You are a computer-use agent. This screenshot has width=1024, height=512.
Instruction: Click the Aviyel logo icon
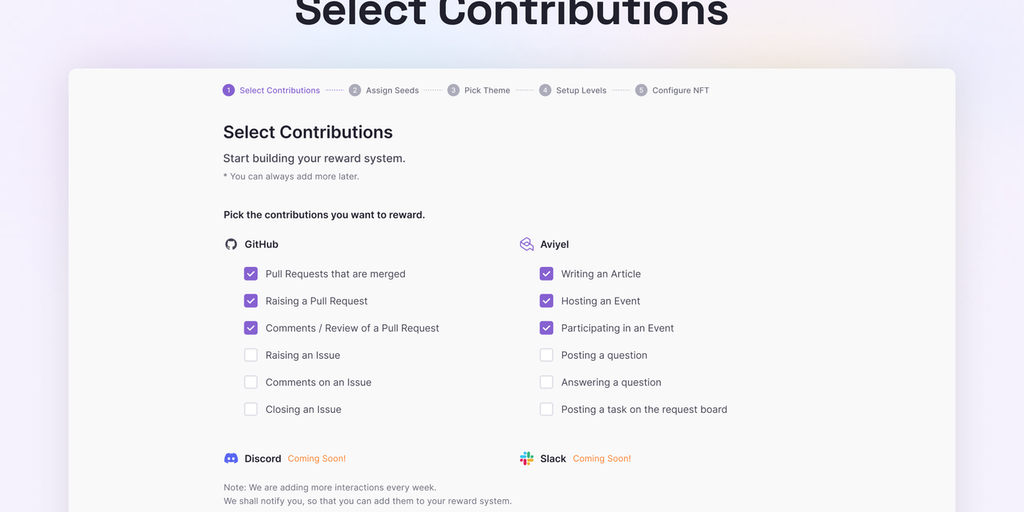coord(527,244)
